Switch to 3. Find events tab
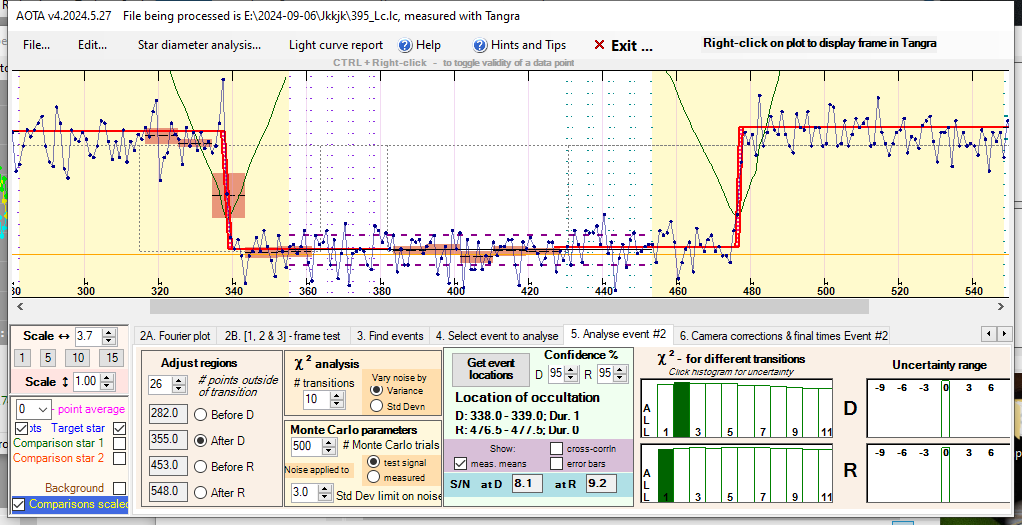The width and height of the screenshot is (1022, 525). (390, 336)
